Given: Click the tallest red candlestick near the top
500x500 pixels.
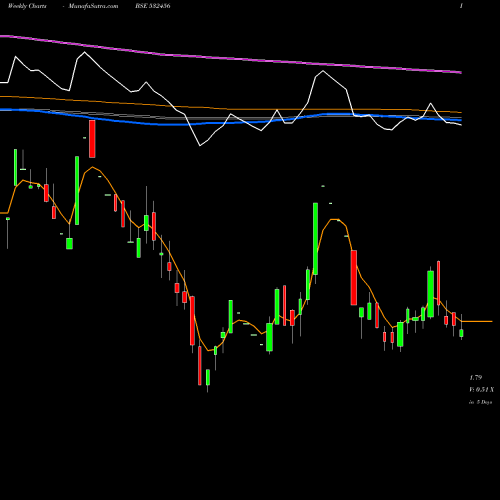Looking at the screenshot, I should click(92, 139).
